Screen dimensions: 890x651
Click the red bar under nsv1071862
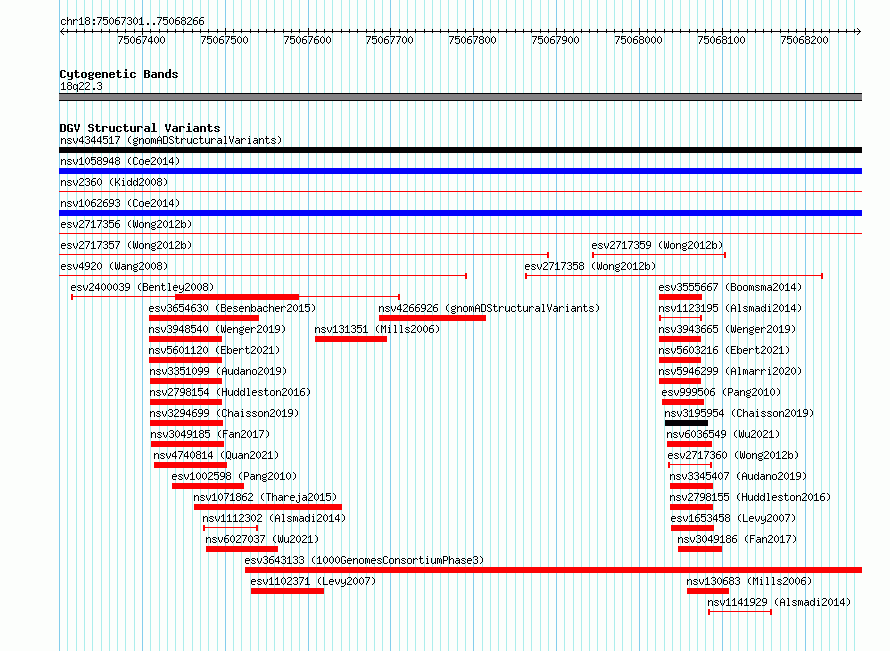[268, 507]
